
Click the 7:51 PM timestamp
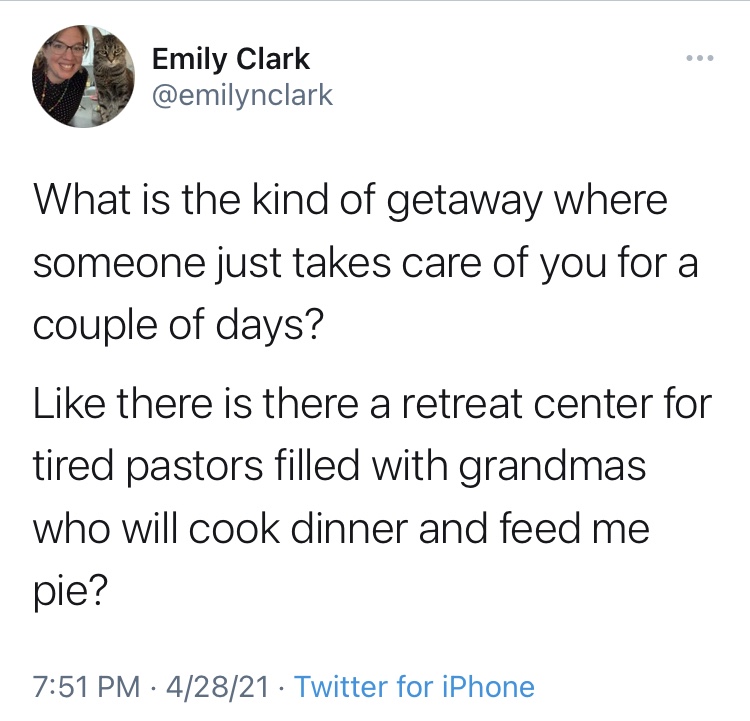pyautogui.click(x=85, y=687)
